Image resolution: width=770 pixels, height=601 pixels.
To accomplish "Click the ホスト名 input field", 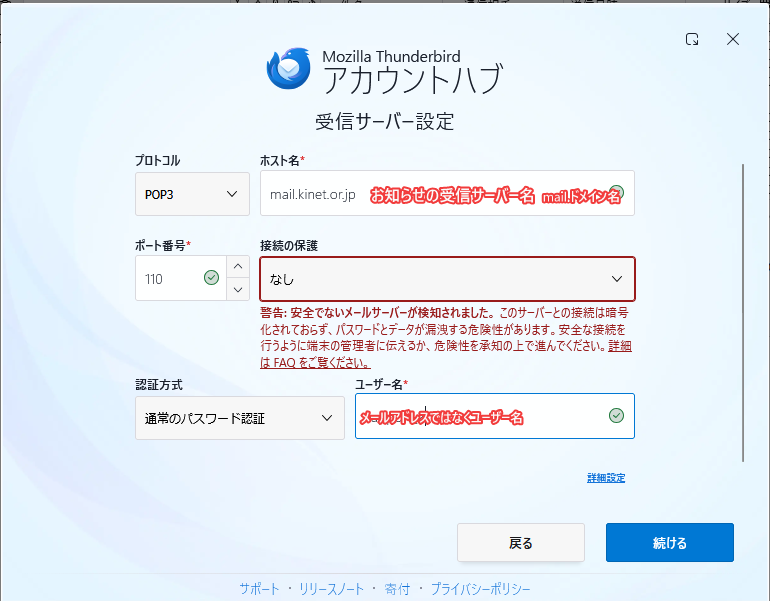I will [447, 193].
